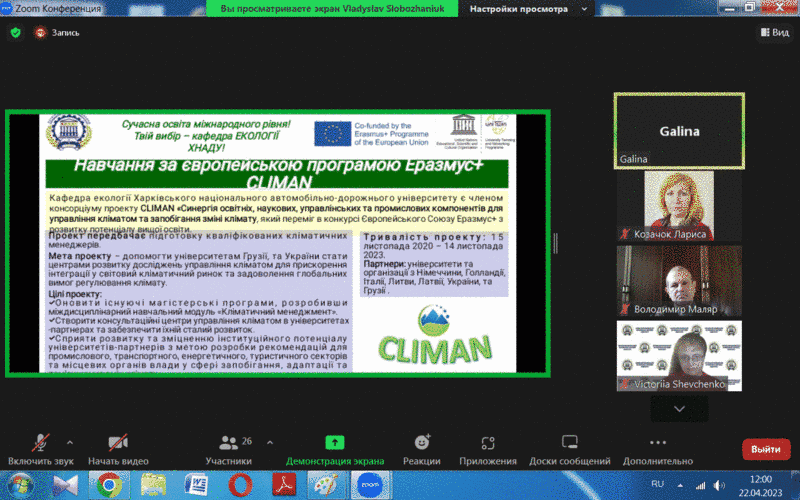Click the Вы просматриваете экран Vladyslav Slobozhaniuk banner
This screenshot has height=500, width=800.
pos(332,9)
